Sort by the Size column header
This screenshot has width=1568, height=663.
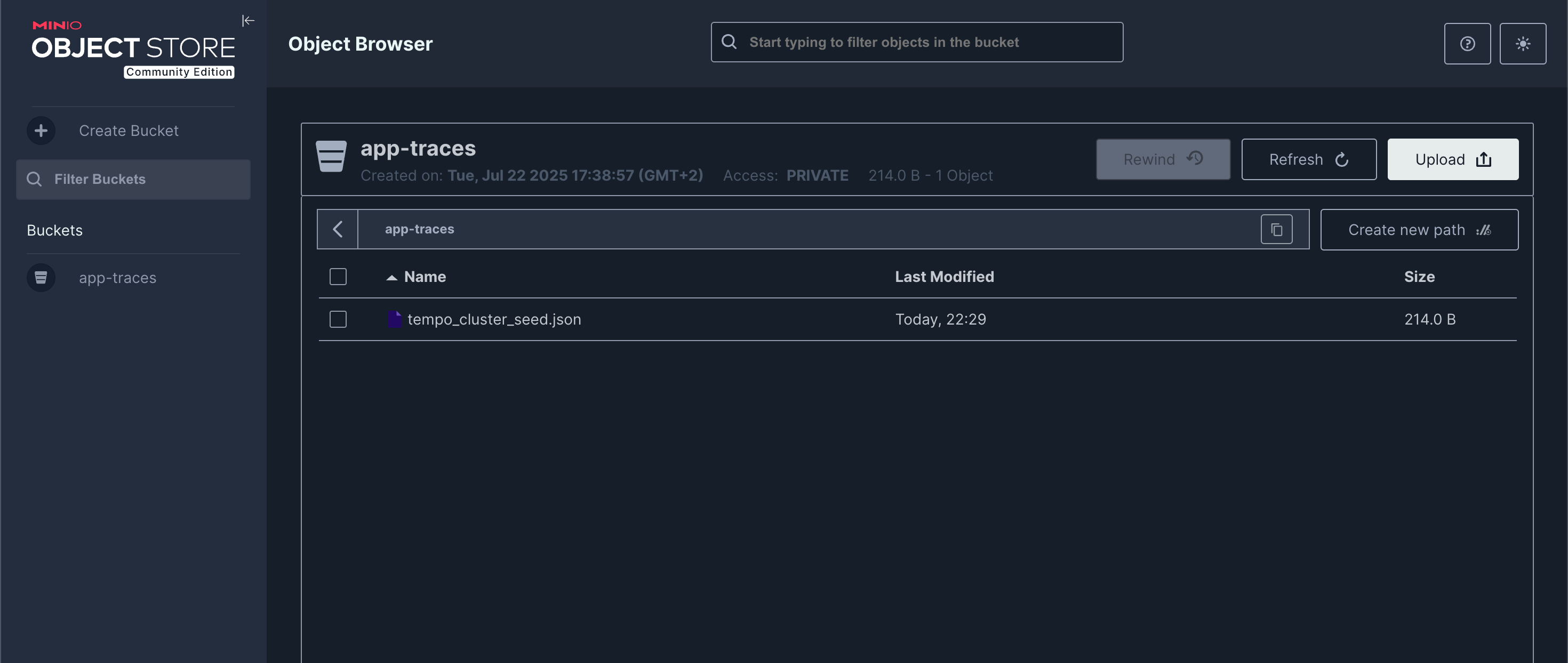point(1419,277)
